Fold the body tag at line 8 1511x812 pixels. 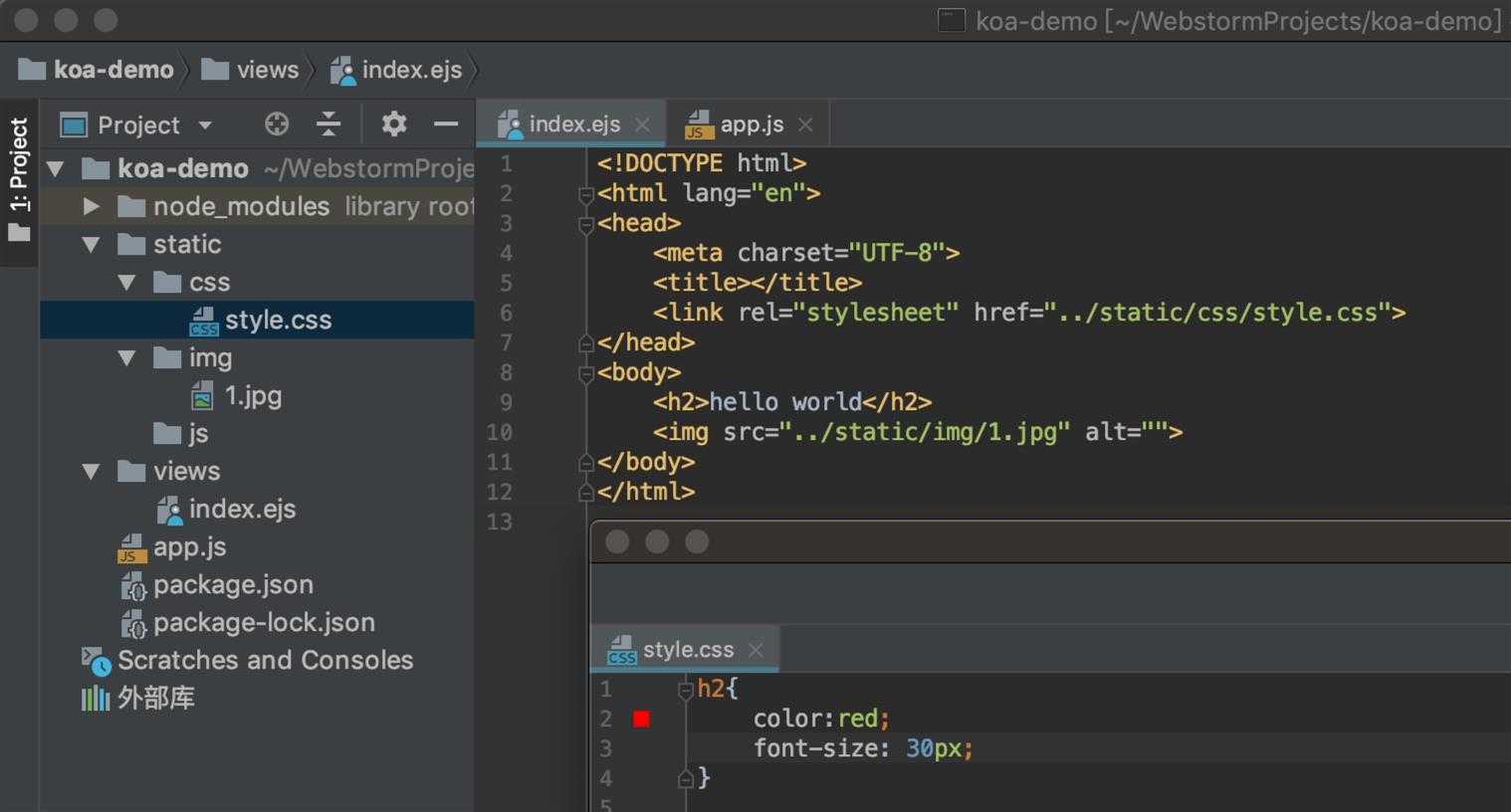(586, 372)
